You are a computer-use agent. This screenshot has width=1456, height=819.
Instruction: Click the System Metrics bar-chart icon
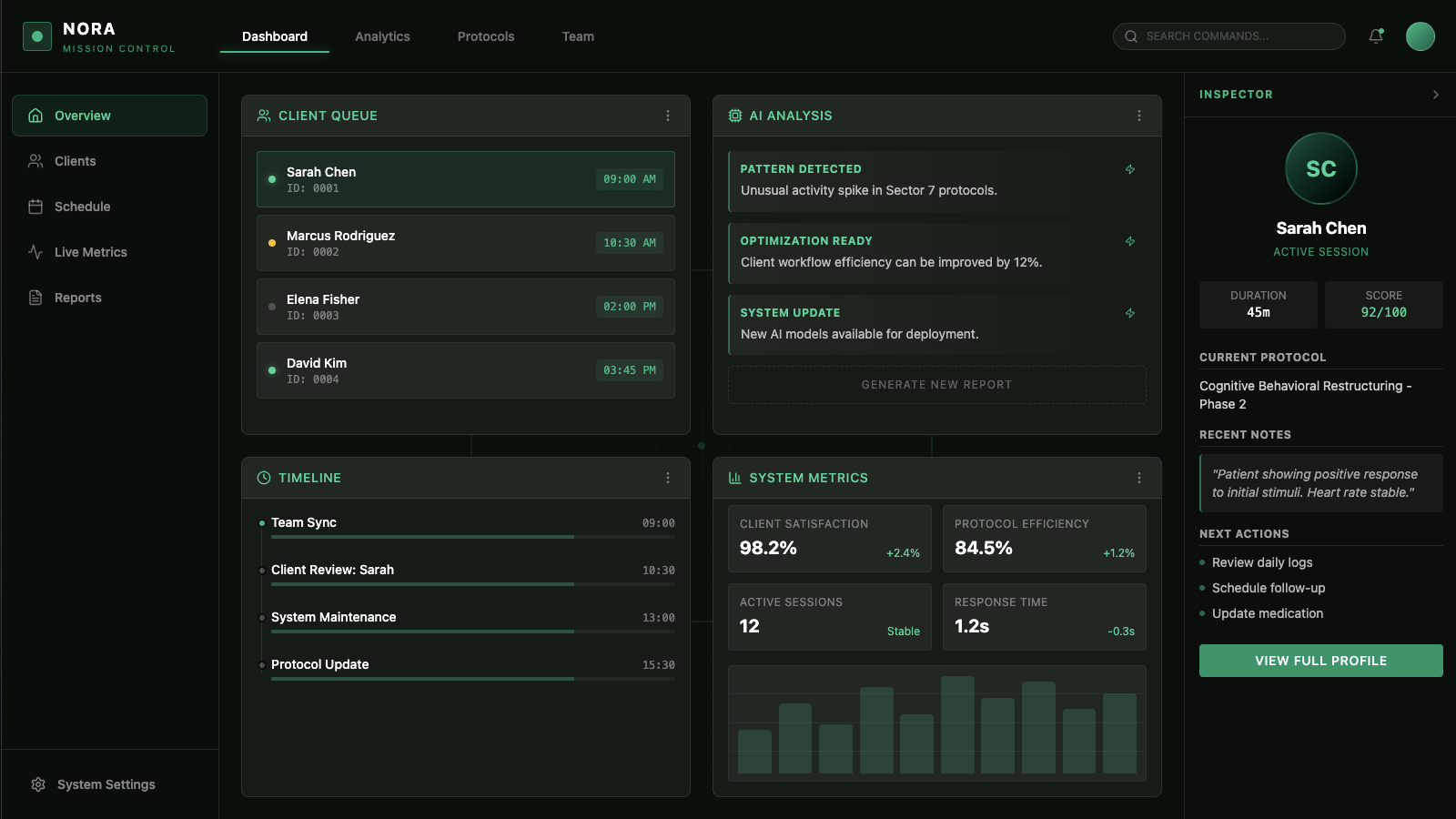(735, 477)
